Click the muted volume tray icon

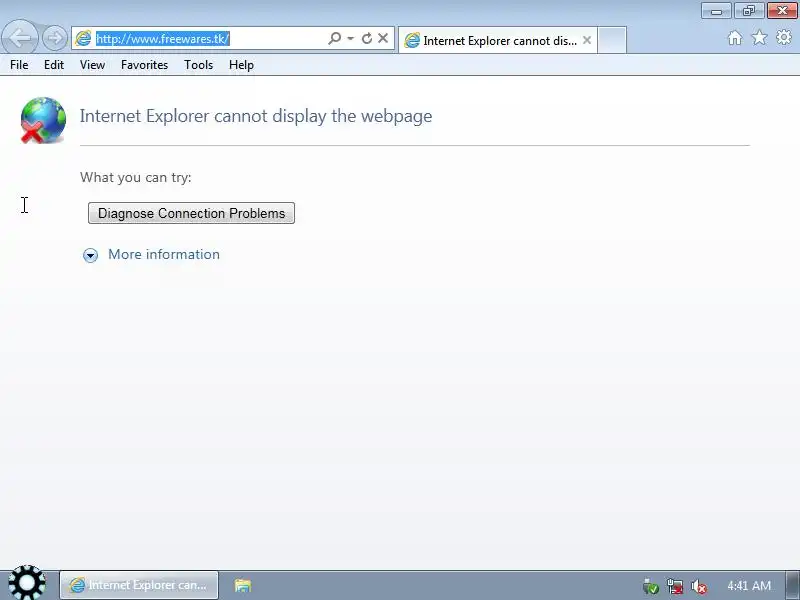point(698,586)
